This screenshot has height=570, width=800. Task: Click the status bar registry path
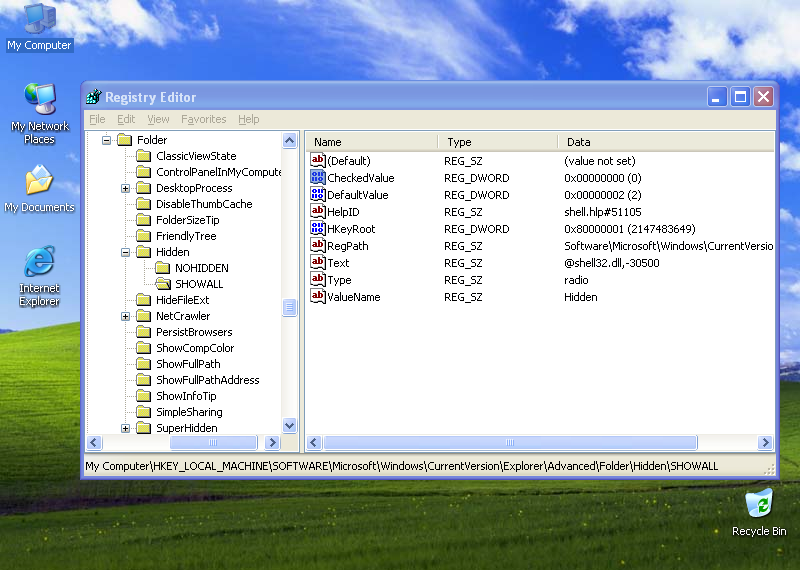402,466
